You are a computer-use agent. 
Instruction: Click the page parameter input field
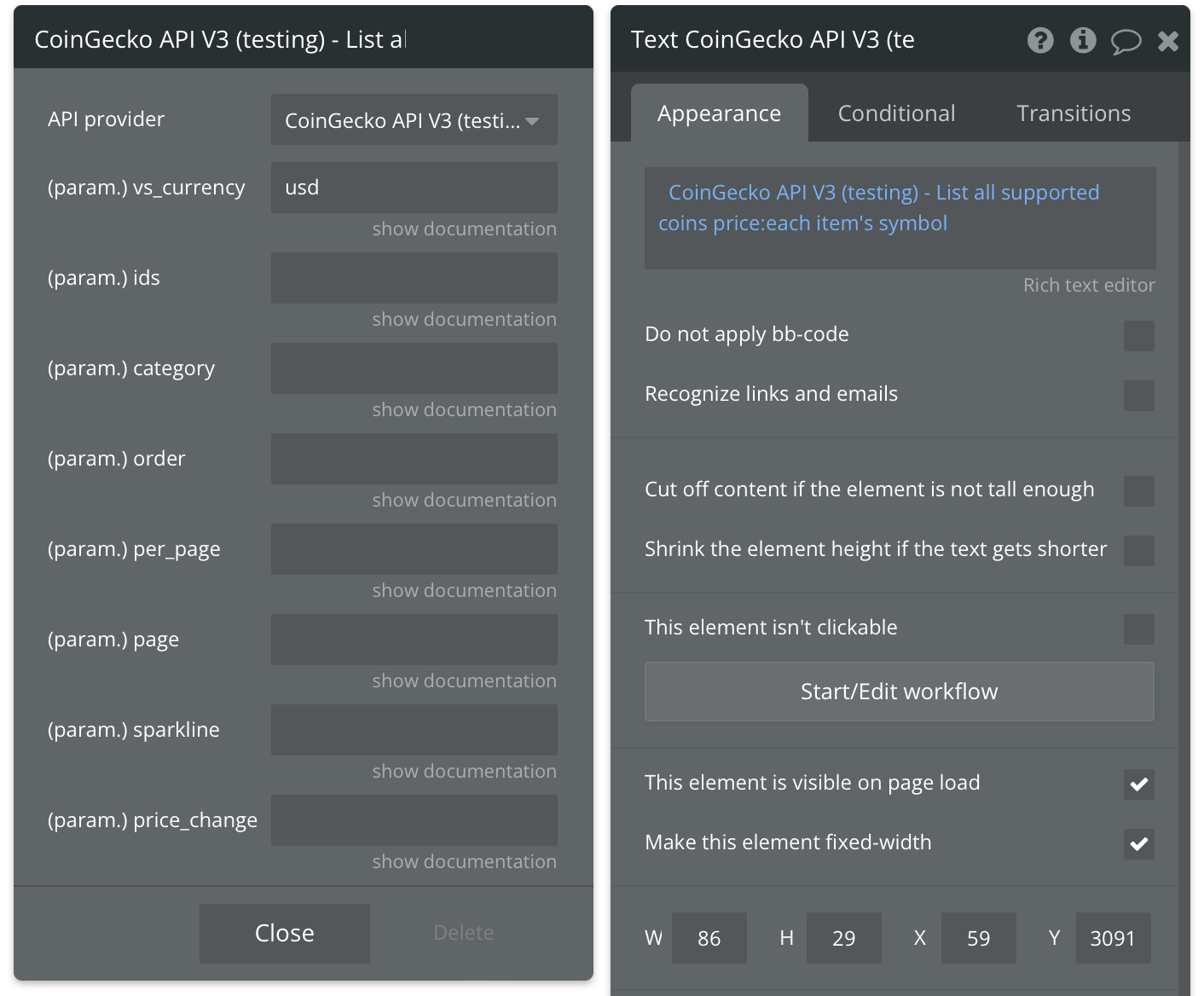(414, 640)
